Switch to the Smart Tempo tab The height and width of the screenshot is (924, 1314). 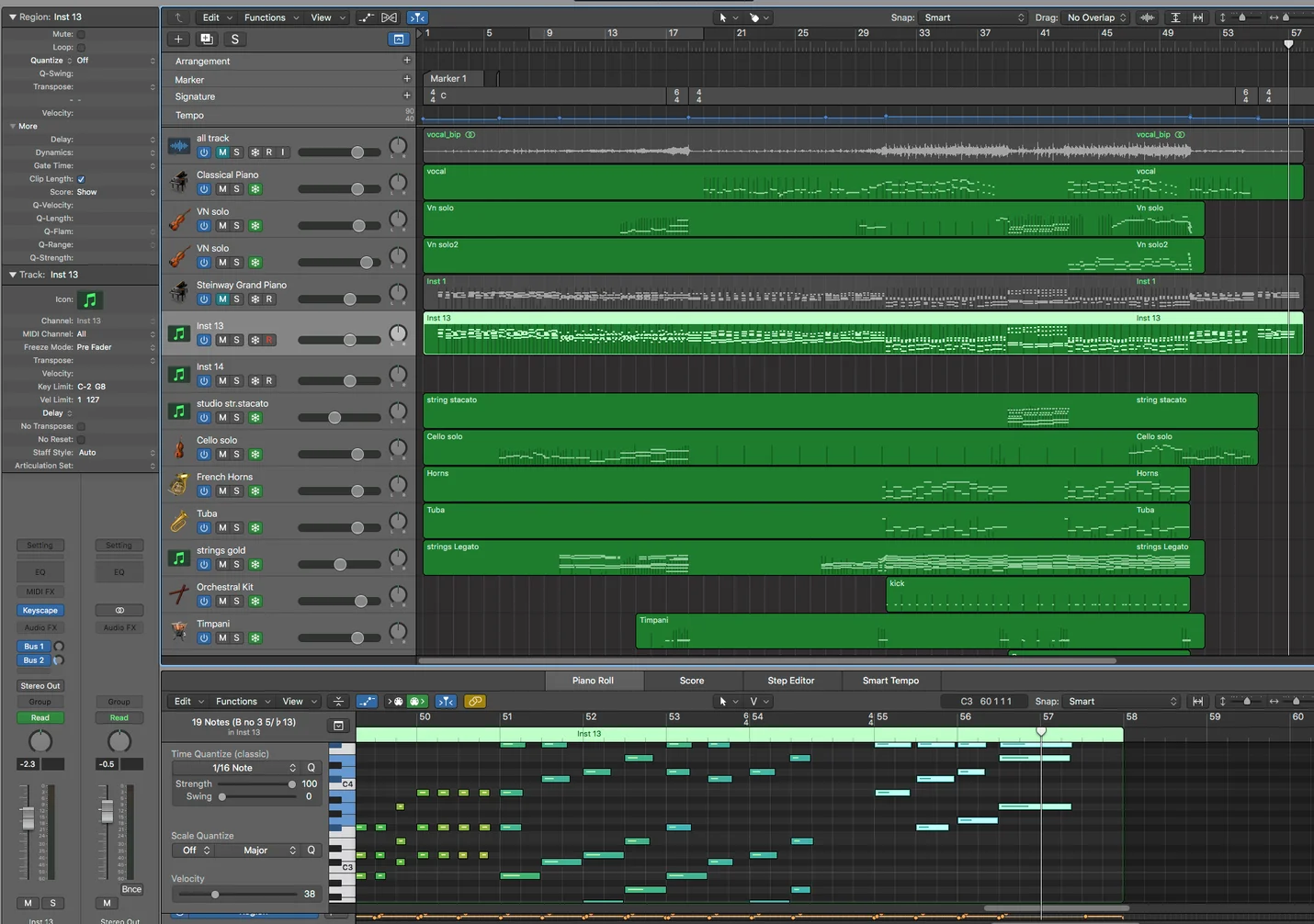(x=890, y=681)
